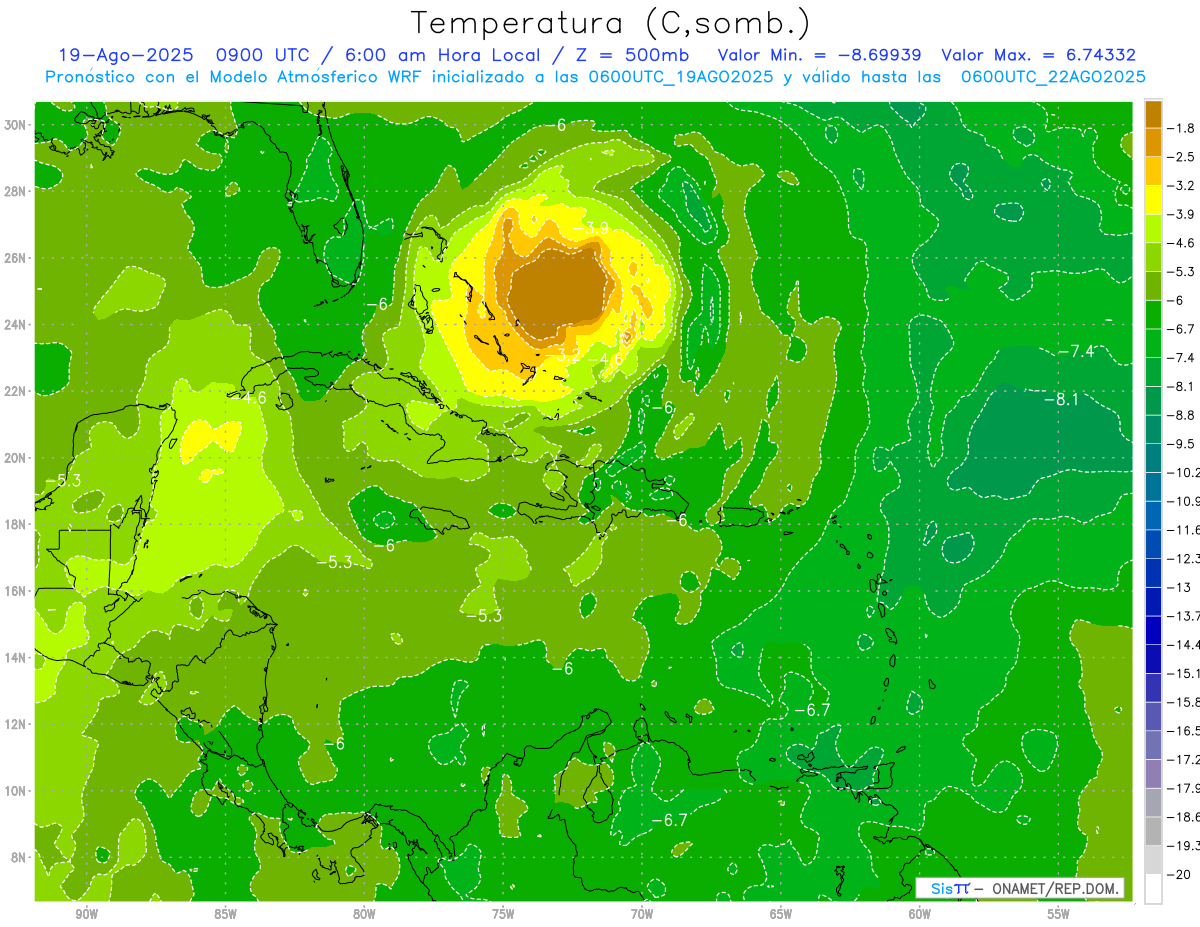
Task: Pick the legend swatch between -2.5 and -3.2
Action: (x=1153, y=171)
